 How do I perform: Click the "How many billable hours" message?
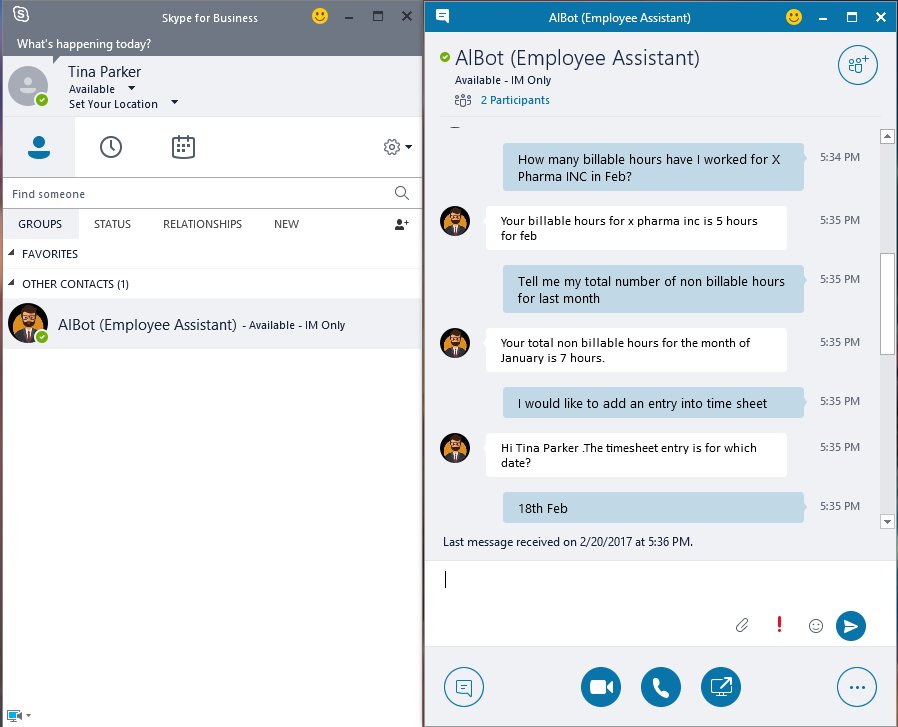click(653, 167)
